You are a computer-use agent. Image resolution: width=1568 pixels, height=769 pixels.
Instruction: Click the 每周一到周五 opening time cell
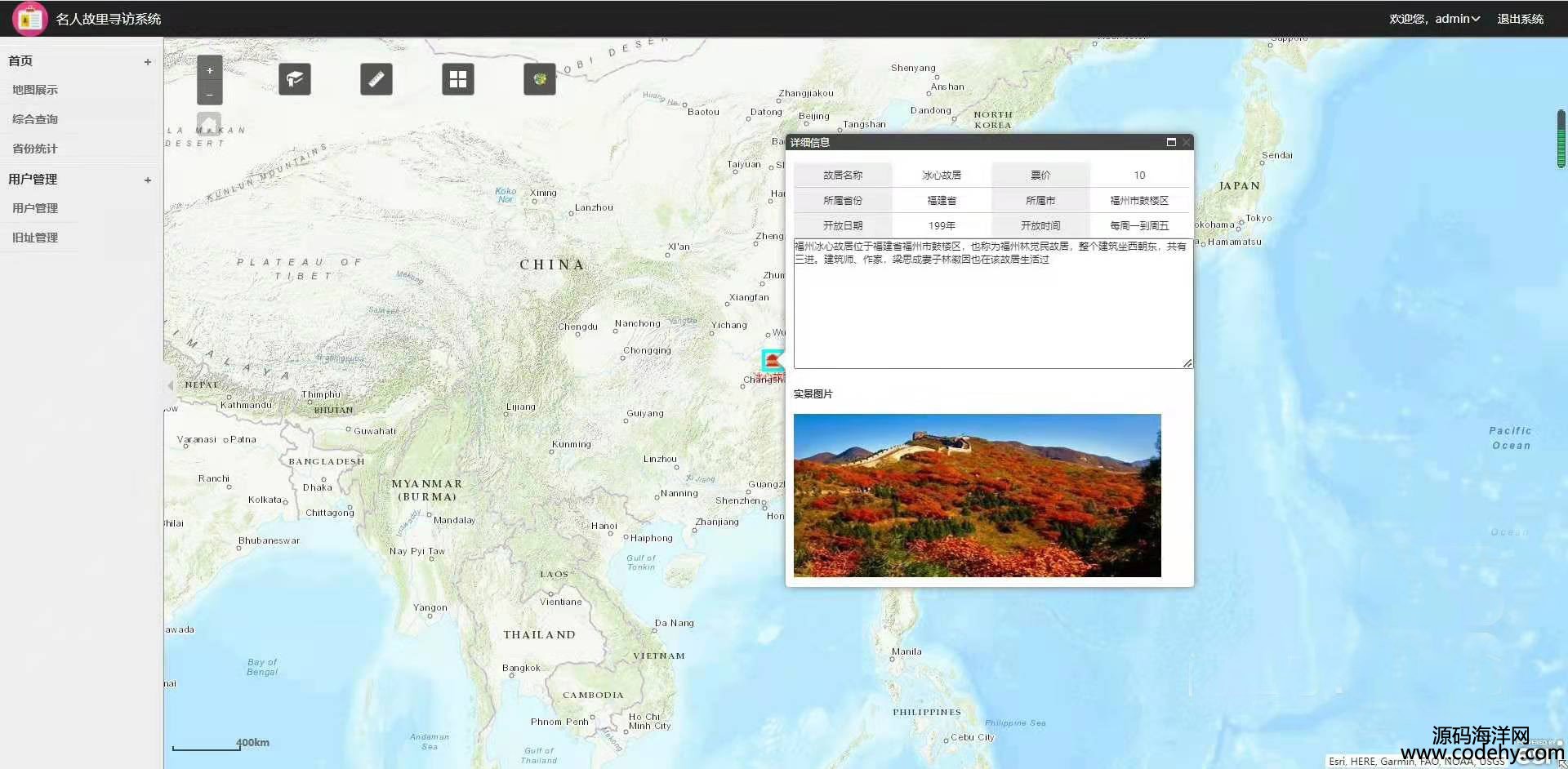tap(1139, 225)
